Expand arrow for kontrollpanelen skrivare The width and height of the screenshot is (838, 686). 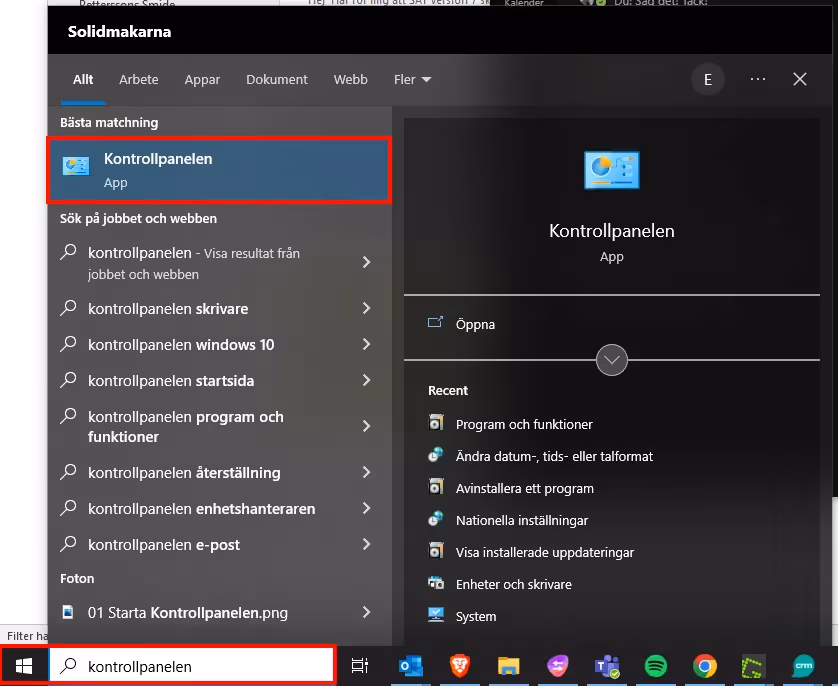tap(367, 308)
